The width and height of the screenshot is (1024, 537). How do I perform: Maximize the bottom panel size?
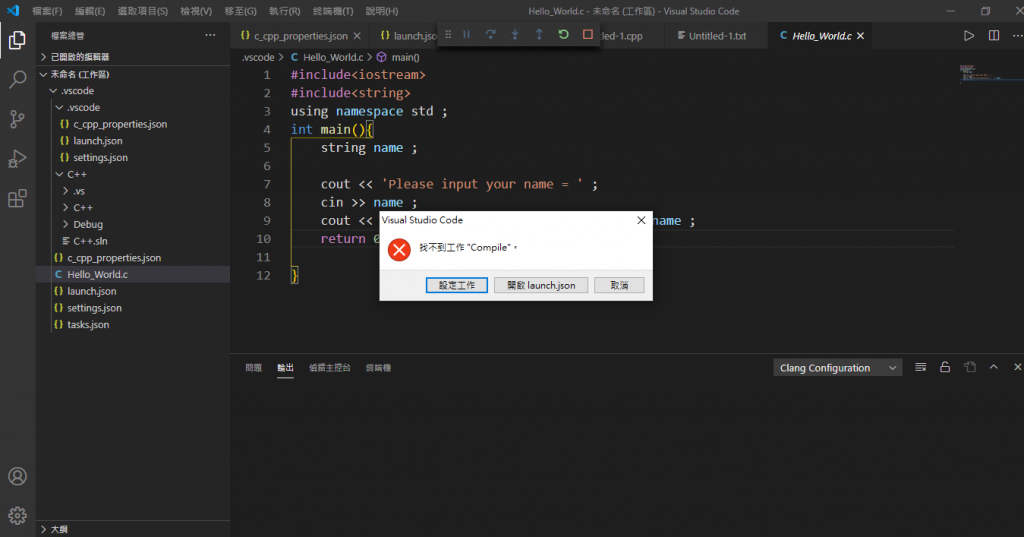pos(994,367)
